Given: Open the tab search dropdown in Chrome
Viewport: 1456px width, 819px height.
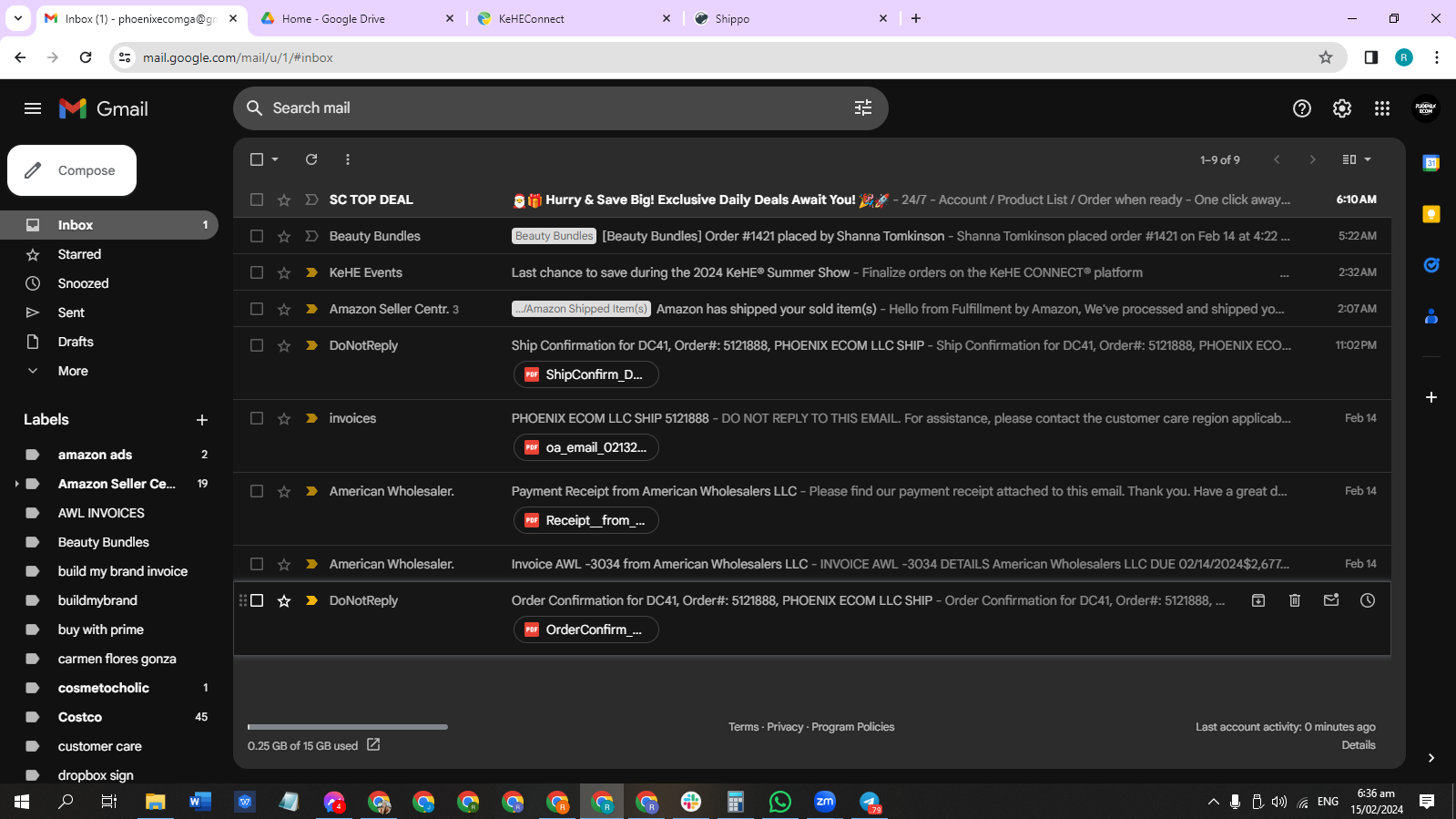Looking at the screenshot, I should coord(17,18).
